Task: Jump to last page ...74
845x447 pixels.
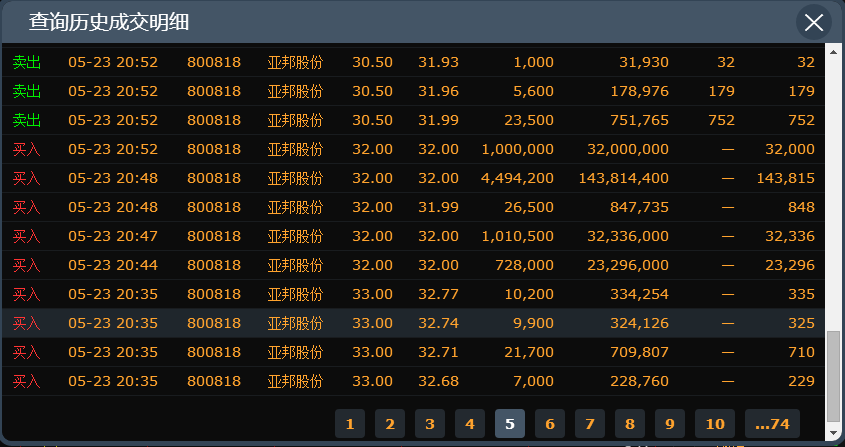Action: (x=772, y=424)
